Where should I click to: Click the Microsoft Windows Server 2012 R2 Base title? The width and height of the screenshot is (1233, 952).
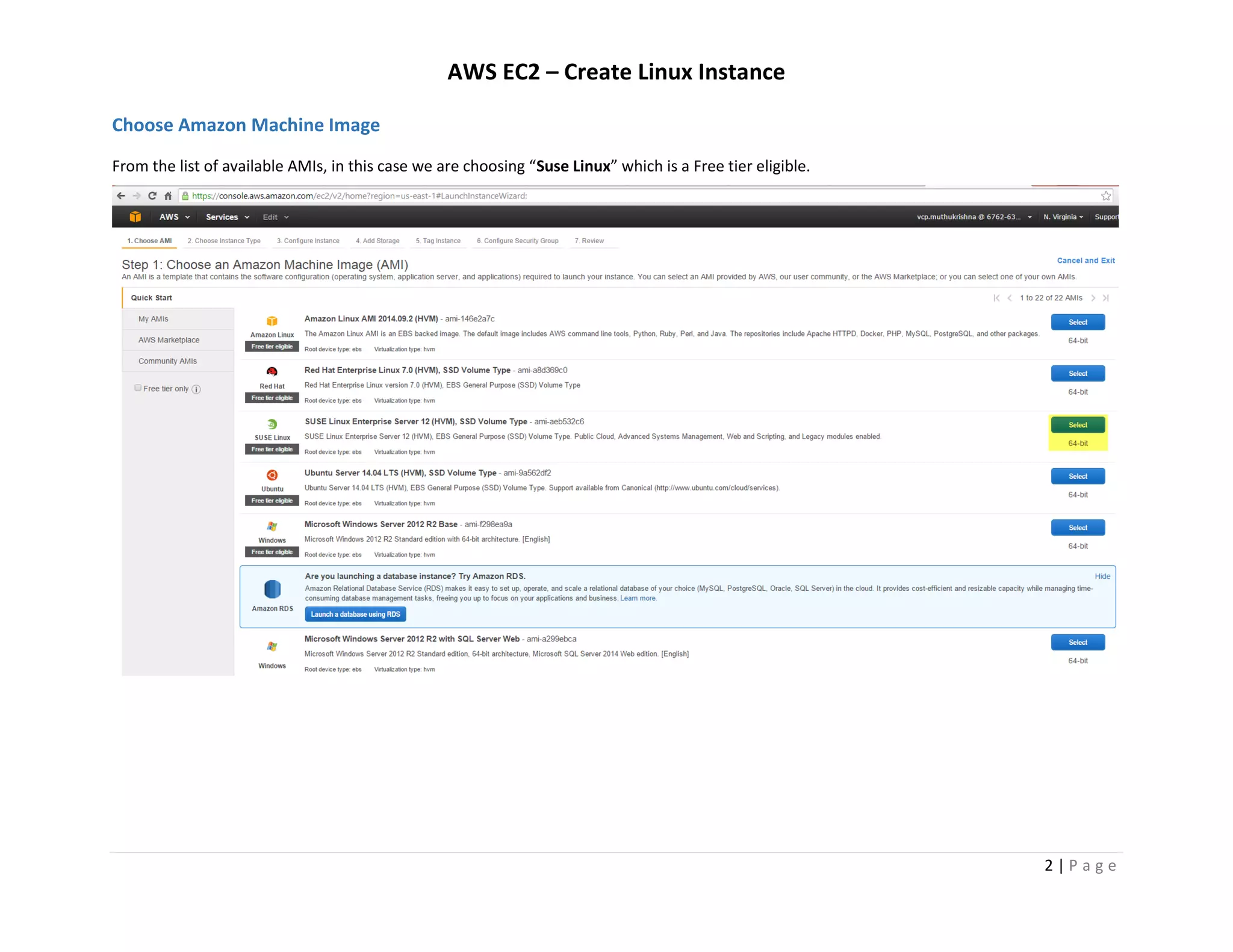pos(381,524)
